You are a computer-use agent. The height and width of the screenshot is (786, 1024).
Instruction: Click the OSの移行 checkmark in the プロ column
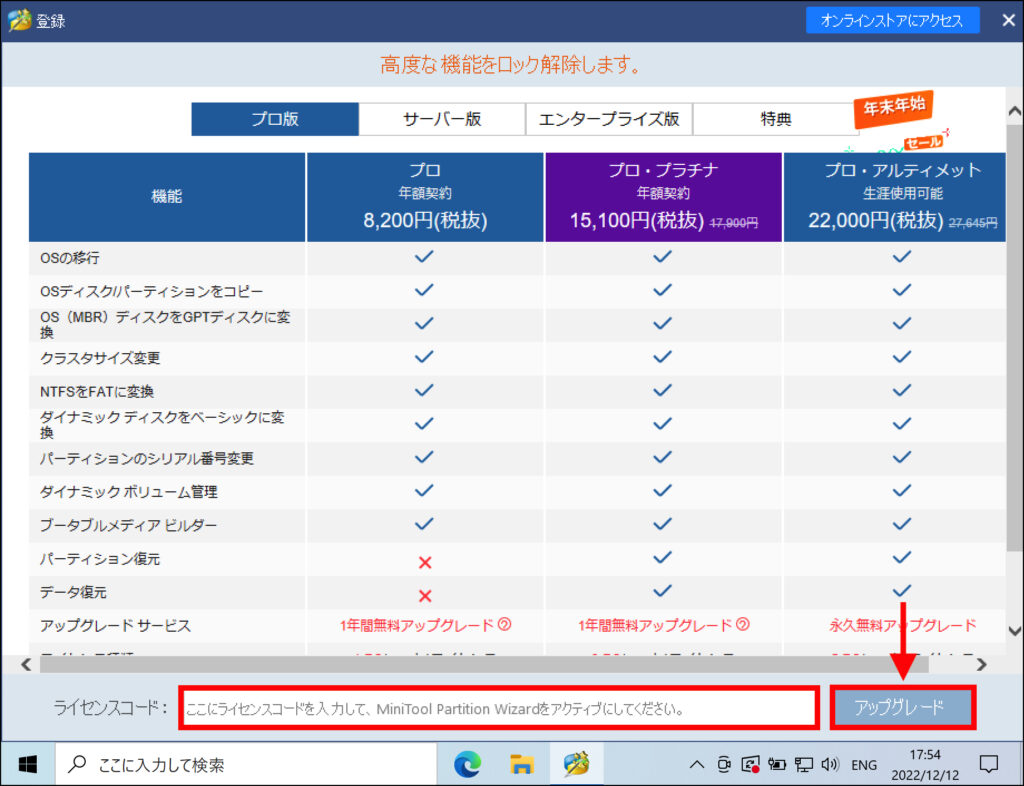(x=424, y=257)
